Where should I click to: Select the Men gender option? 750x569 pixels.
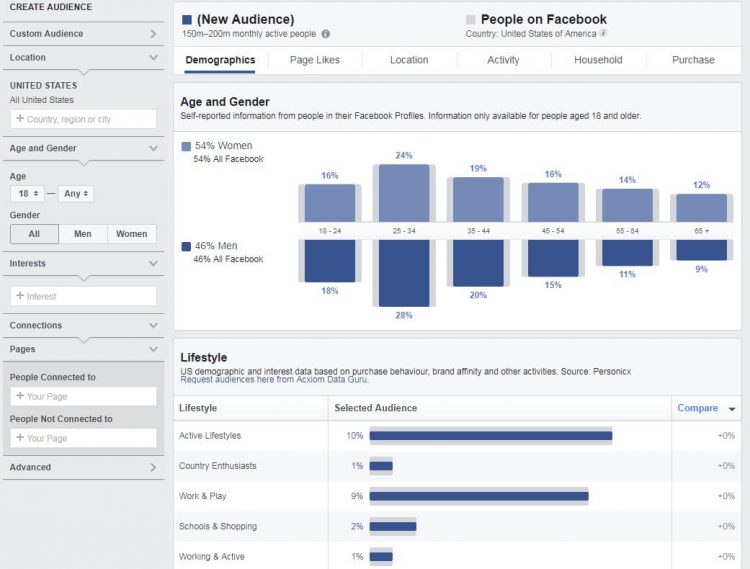coord(83,234)
